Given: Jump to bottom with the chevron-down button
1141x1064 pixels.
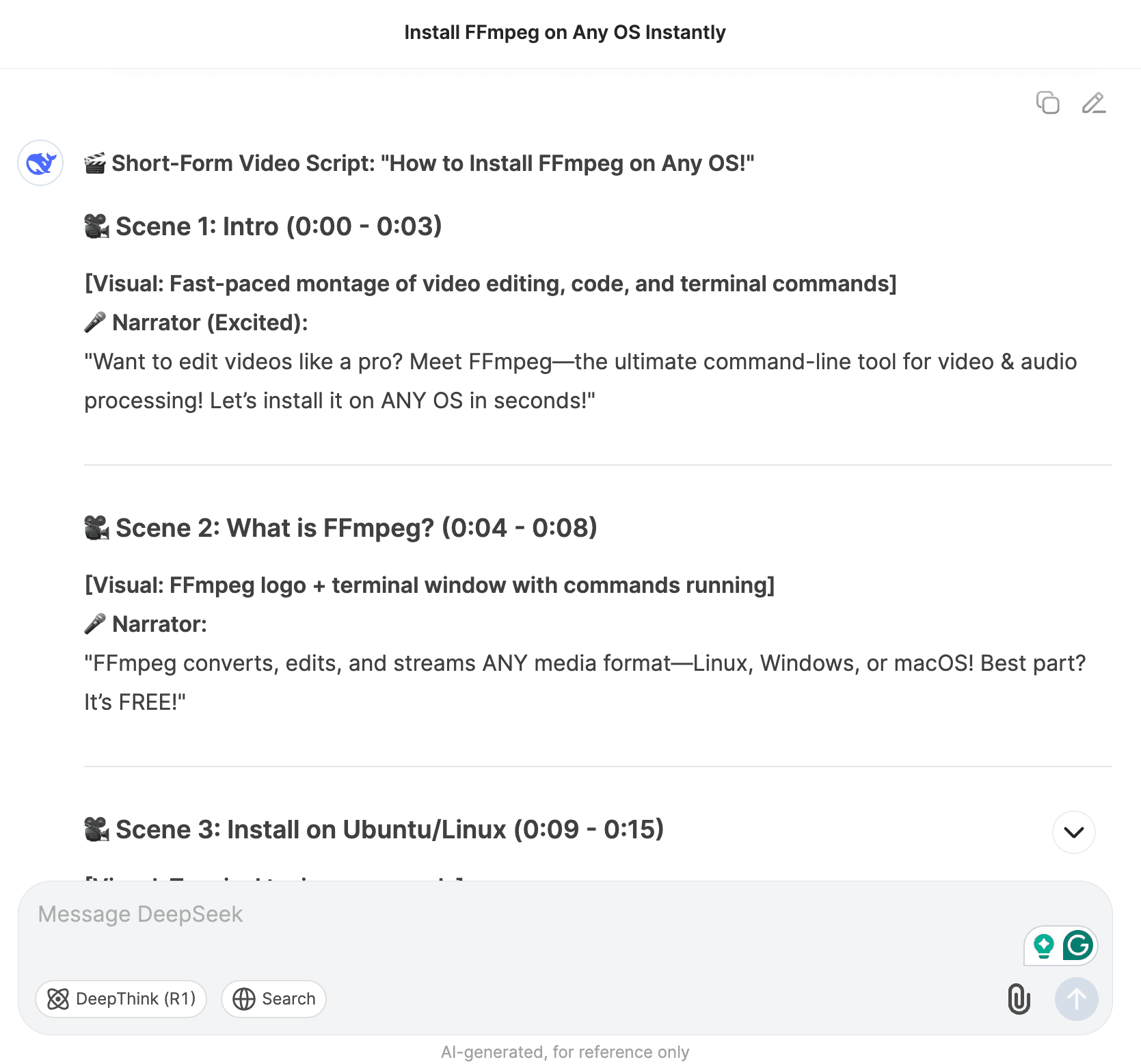Looking at the screenshot, I should coord(1074,832).
